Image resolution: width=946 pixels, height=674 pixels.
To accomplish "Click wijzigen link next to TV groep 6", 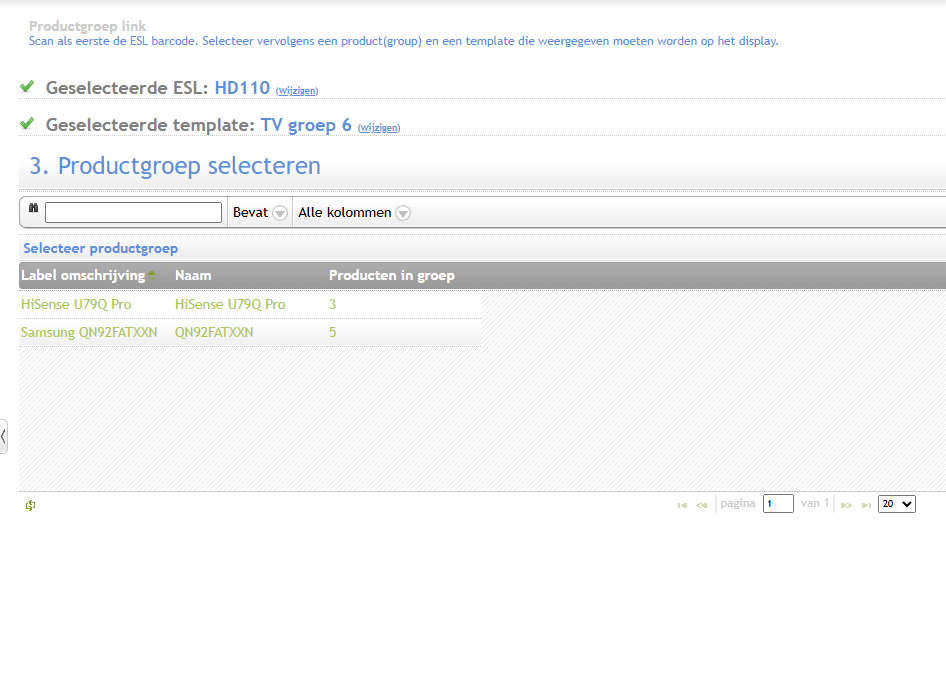I will (x=379, y=128).
